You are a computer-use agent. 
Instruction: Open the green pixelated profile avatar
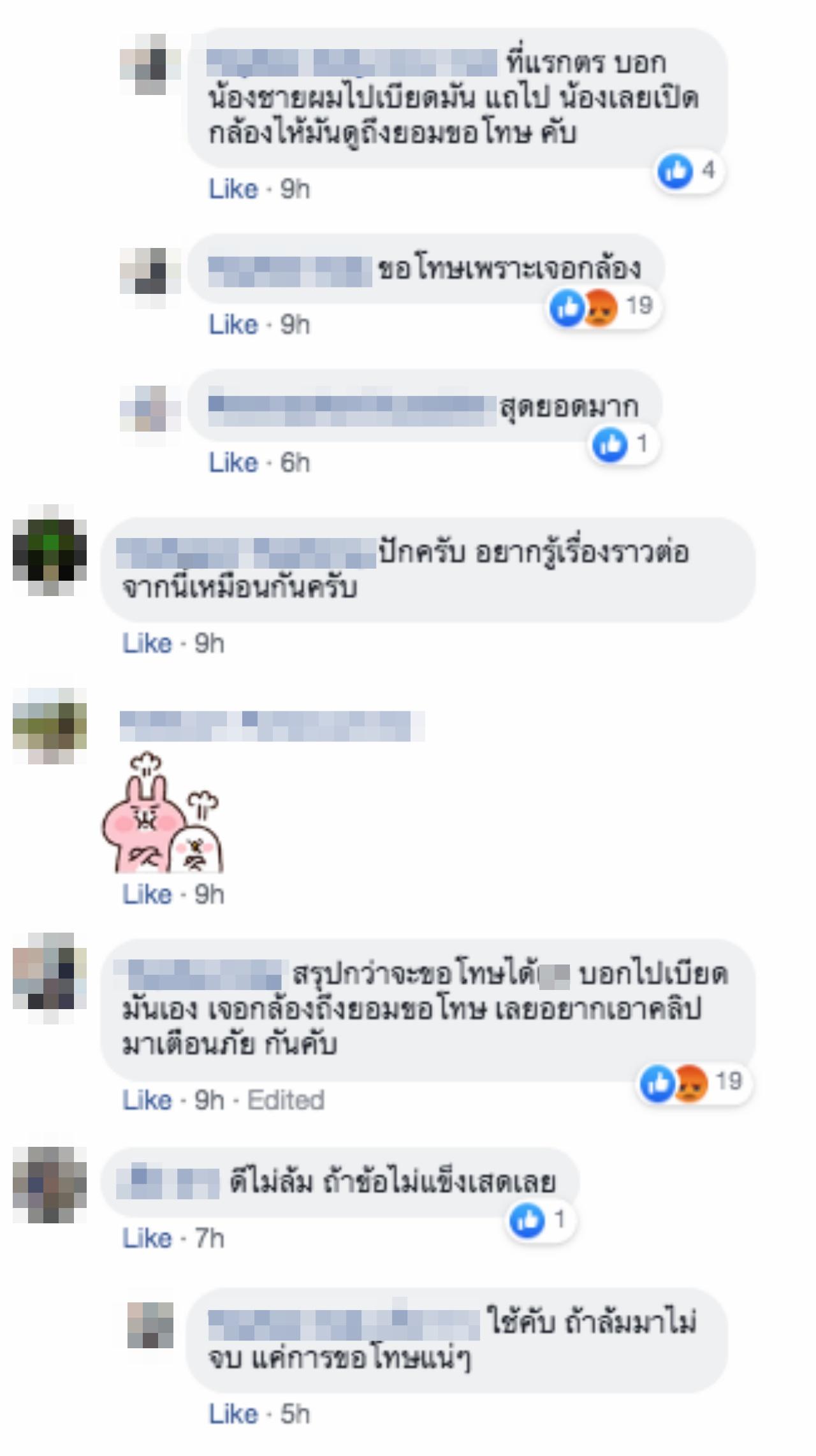(50, 550)
